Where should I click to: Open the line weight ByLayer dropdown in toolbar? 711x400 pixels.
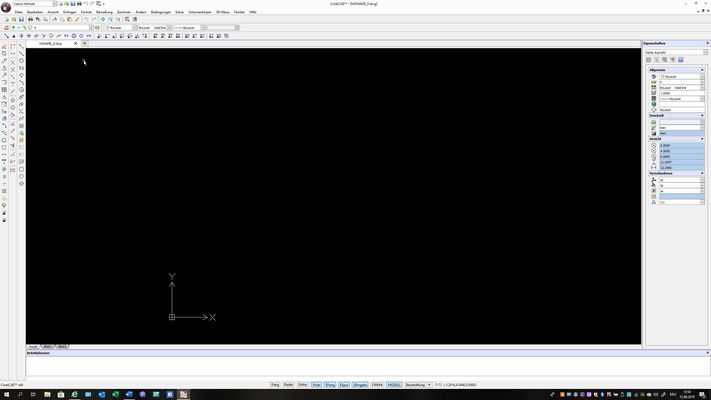click(203, 28)
